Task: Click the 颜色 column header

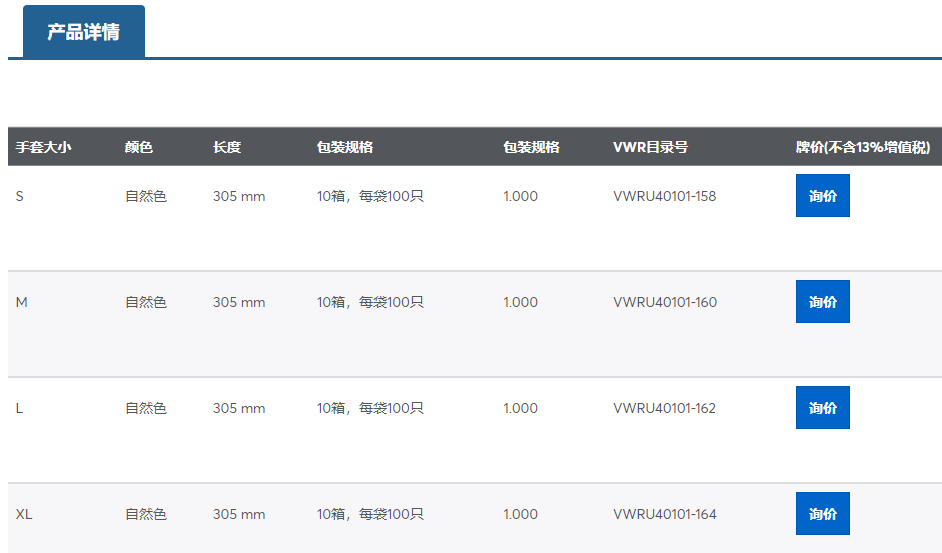Action: (139, 147)
